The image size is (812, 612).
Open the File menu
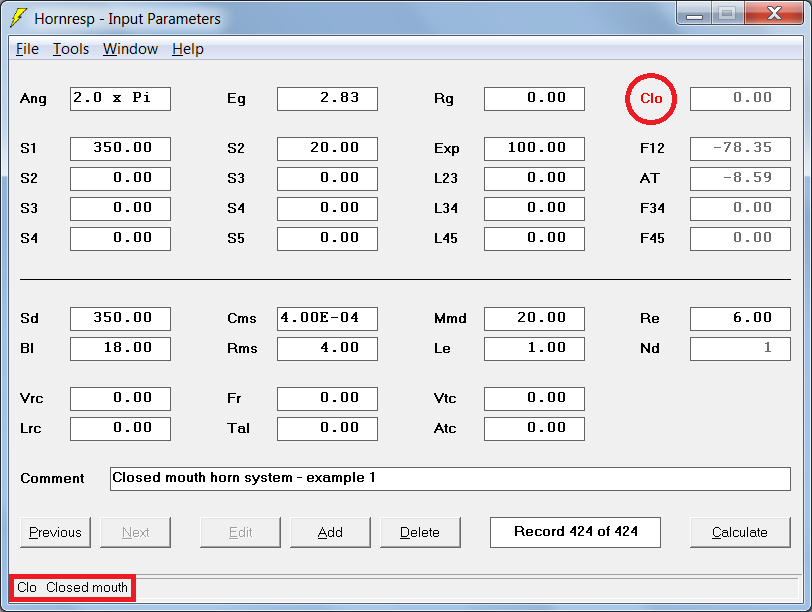[27, 49]
